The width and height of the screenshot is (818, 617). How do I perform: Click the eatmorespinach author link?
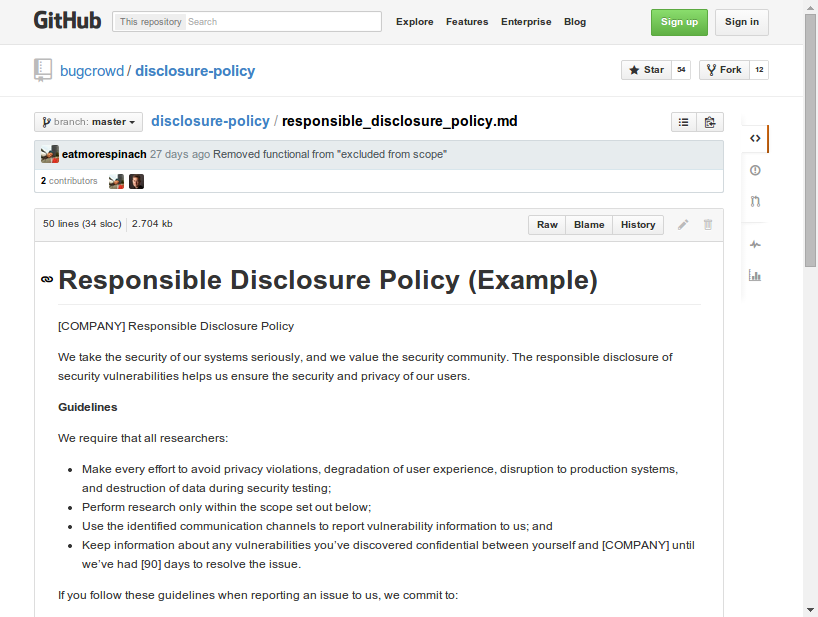[104, 155]
